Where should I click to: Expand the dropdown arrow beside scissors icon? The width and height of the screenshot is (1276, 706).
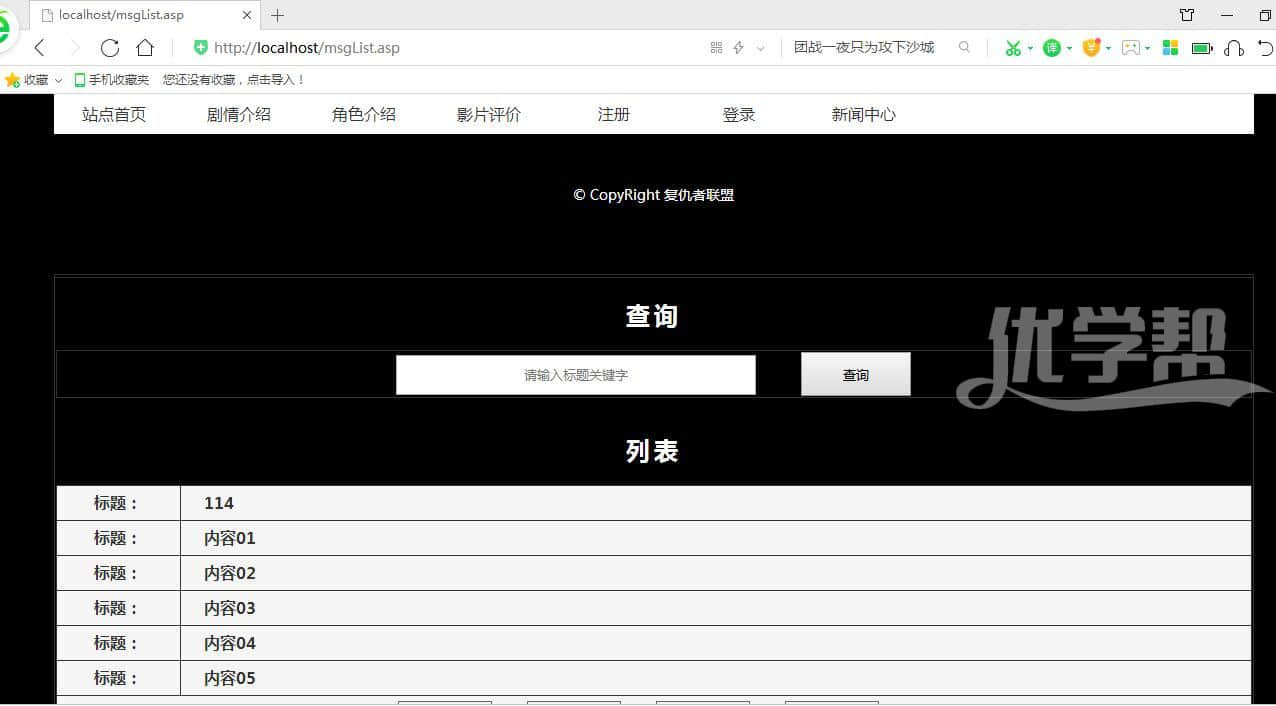(x=1030, y=48)
